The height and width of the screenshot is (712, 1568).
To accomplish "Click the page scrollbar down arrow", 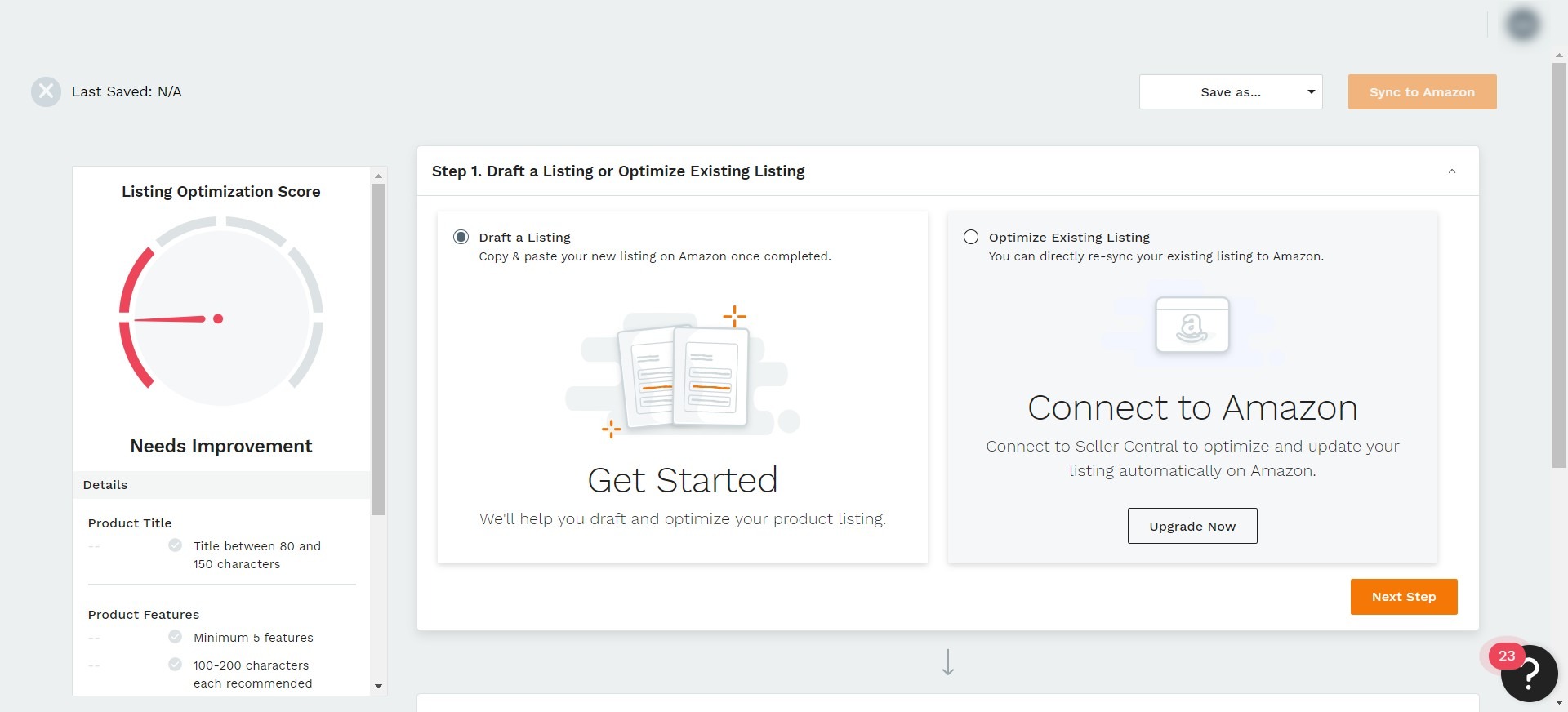I will (x=1559, y=702).
